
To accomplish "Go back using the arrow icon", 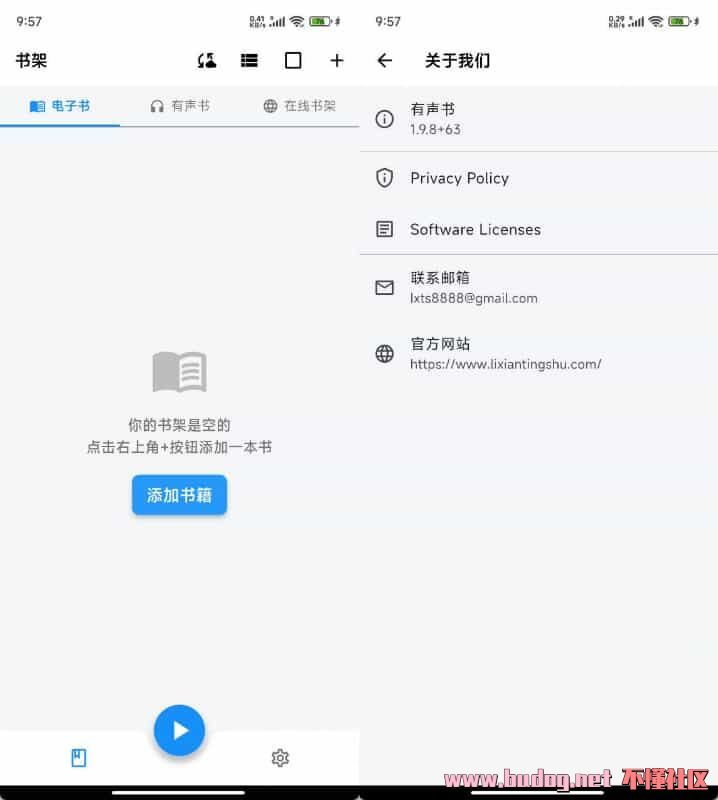I will click(x=385, y=61).
